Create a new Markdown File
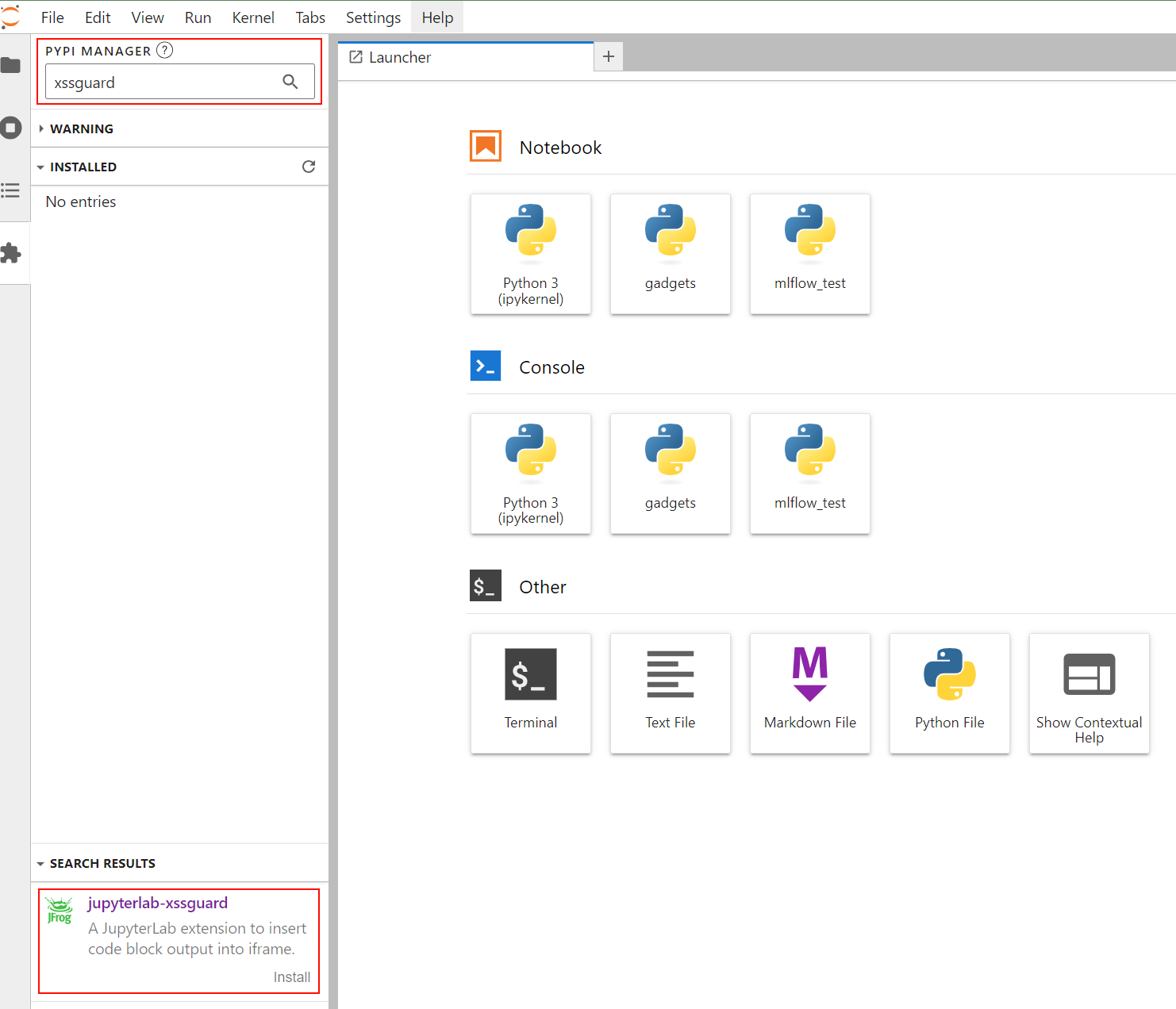The image size is (1176, 1009). 809,692
